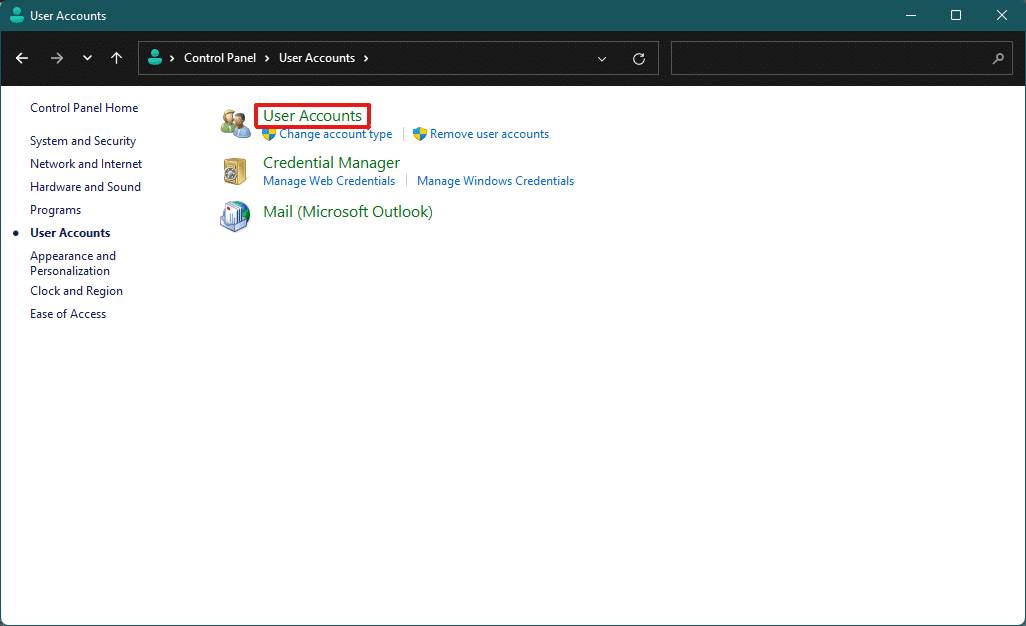Expand chevron after User Accounts breadcrumb

pos(366,58)
